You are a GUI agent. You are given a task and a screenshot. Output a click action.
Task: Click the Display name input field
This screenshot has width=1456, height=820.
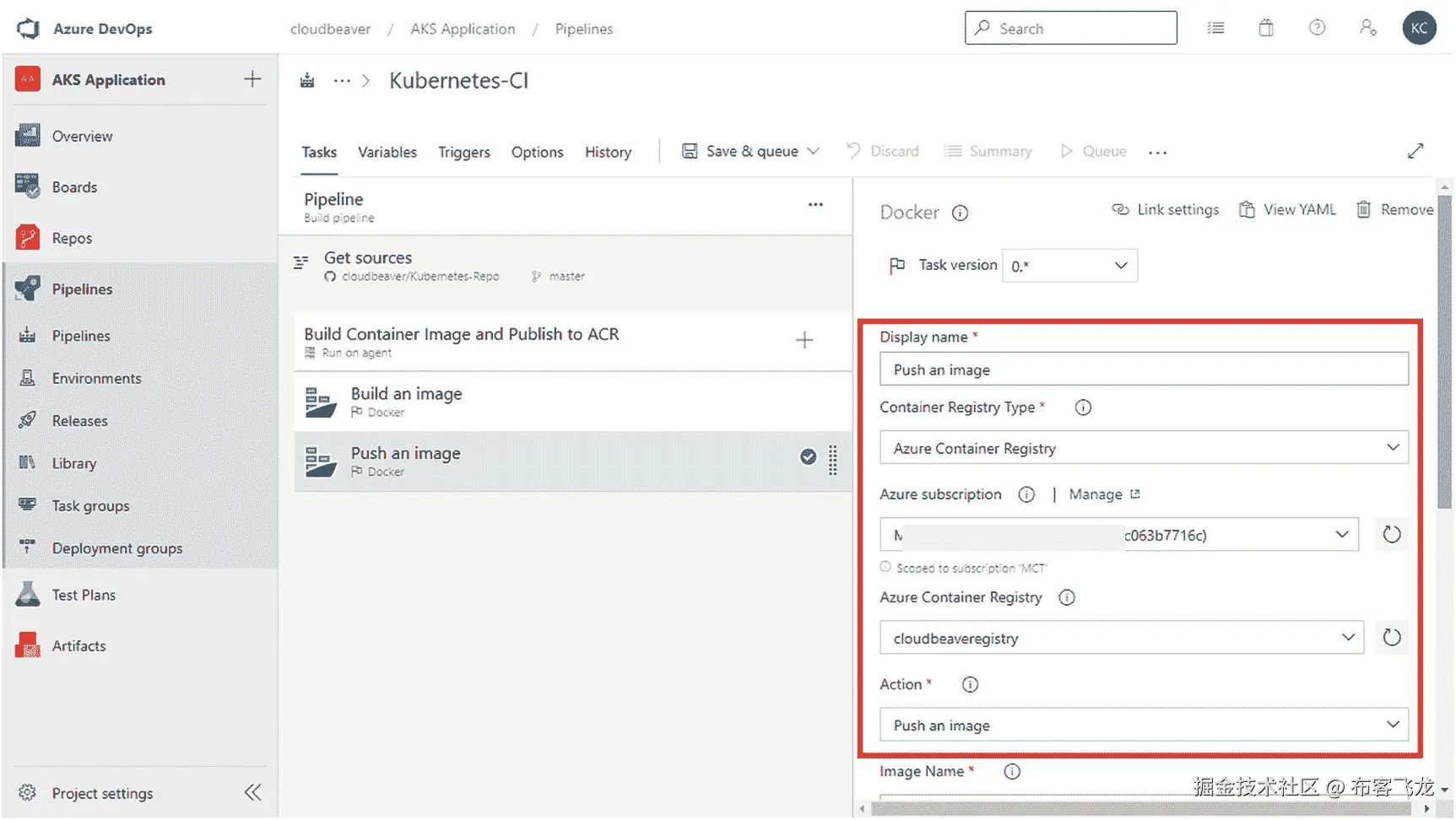point(1143,370)
